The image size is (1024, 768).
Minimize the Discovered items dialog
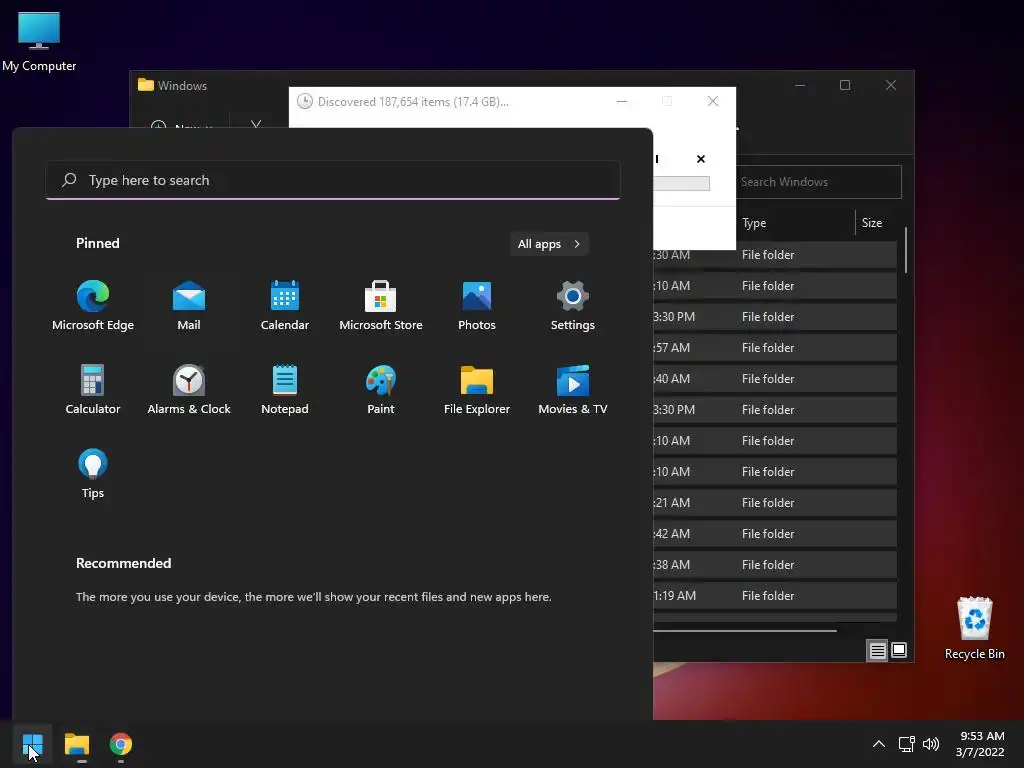pos(622,101)
